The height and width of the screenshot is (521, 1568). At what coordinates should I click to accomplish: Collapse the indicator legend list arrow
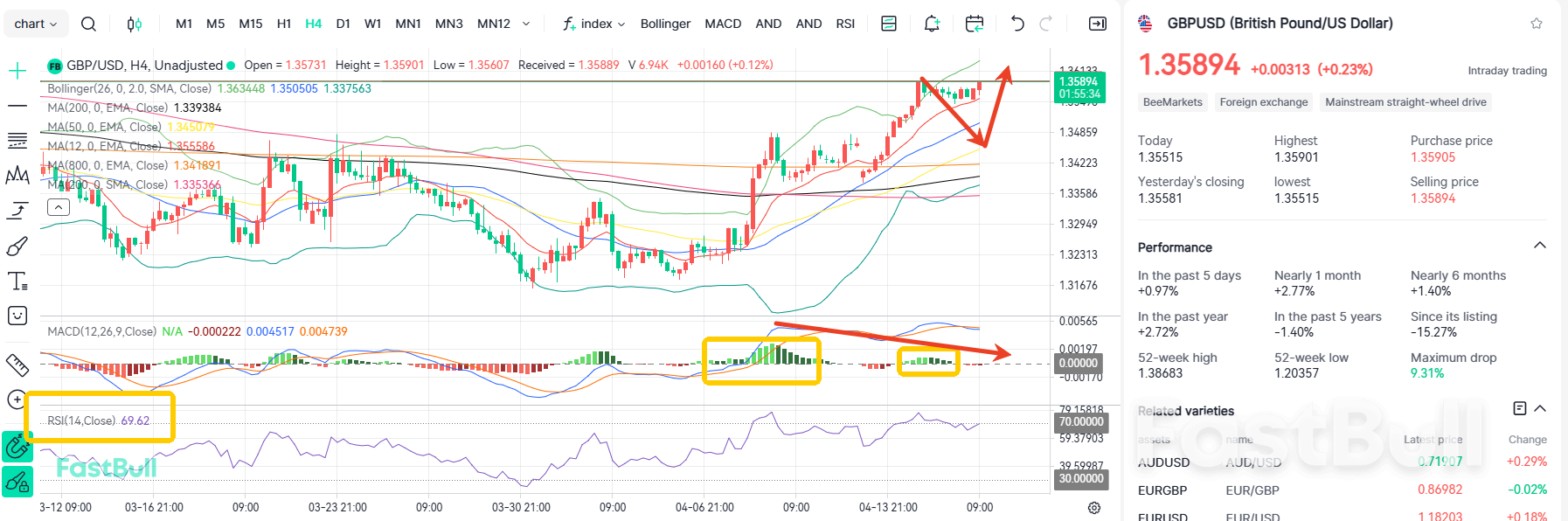pyautogui.click(x=59, y=207)
